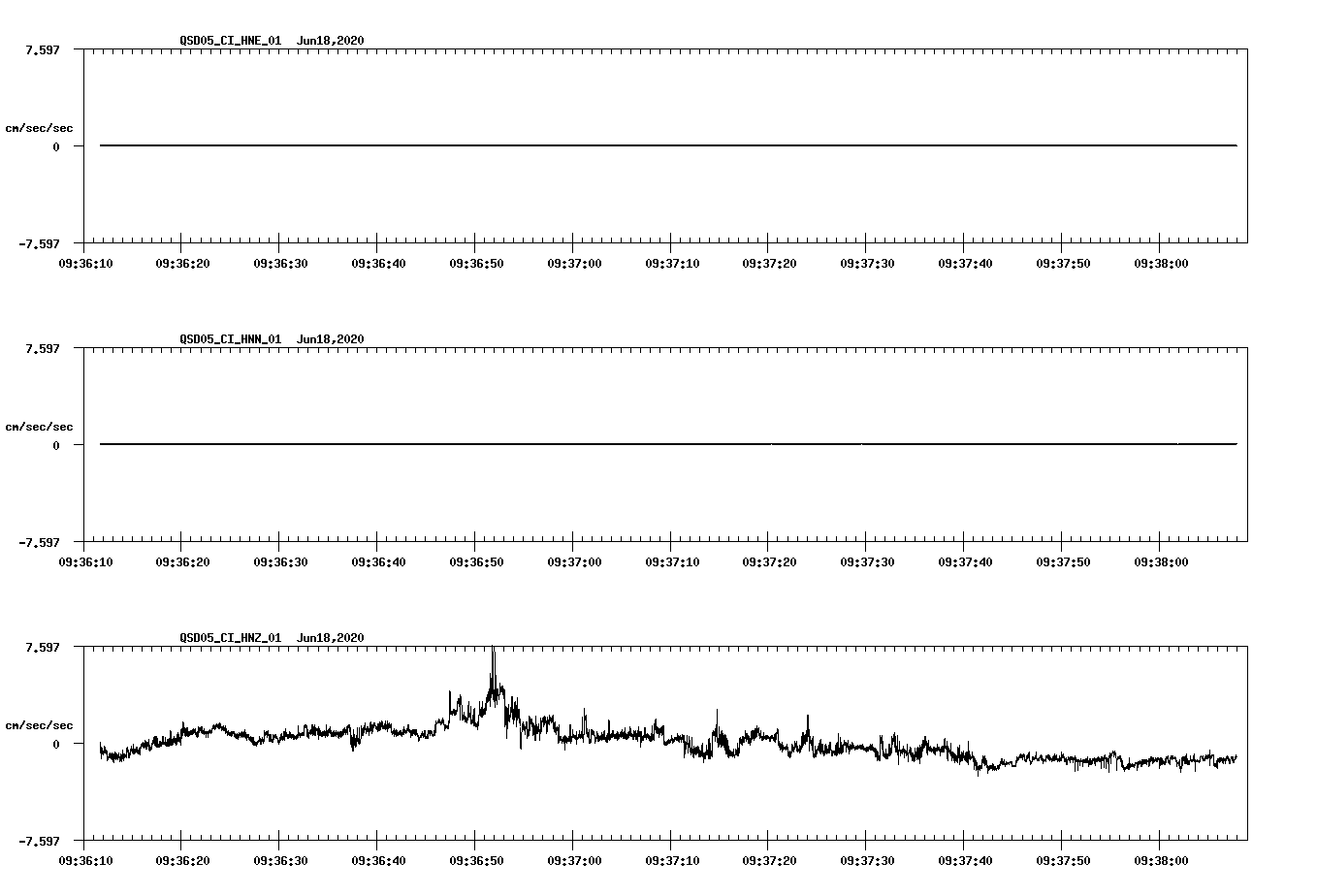Image resolution: width=1317 pixels, height=896 pixels.
Task: Click the 09:37:40 time label under HNZ plot
Action: tap(965, 860)
